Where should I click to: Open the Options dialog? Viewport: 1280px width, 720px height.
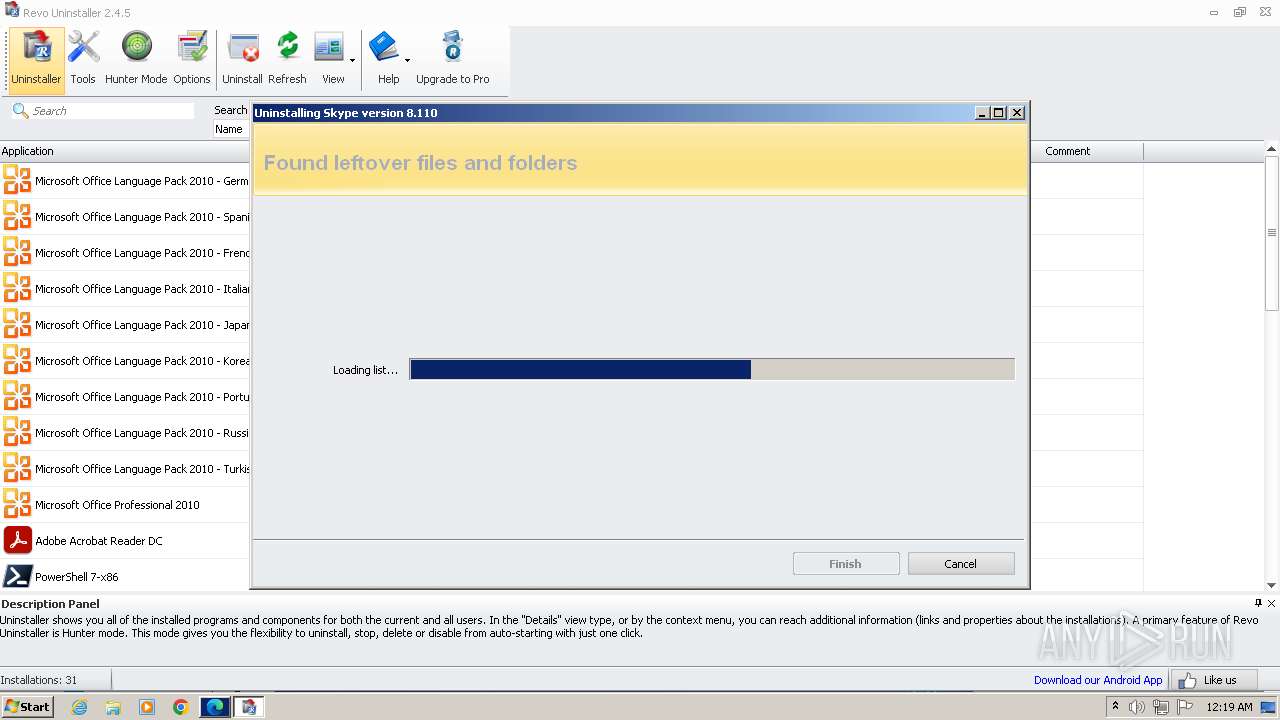coord(191,59)
